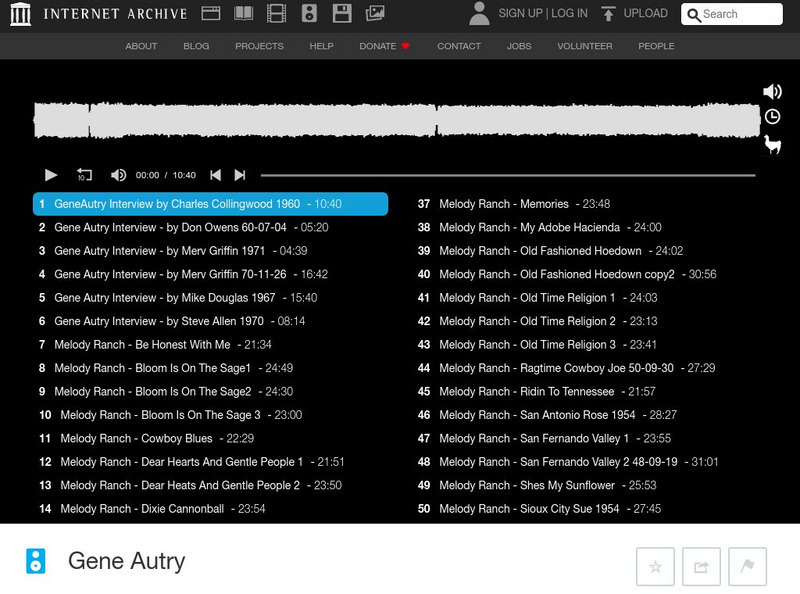This screenshot has height=594, width=800.
Task: Open the Software floppy disk icon
Action: pyautogui.click(x=342, y=14)
